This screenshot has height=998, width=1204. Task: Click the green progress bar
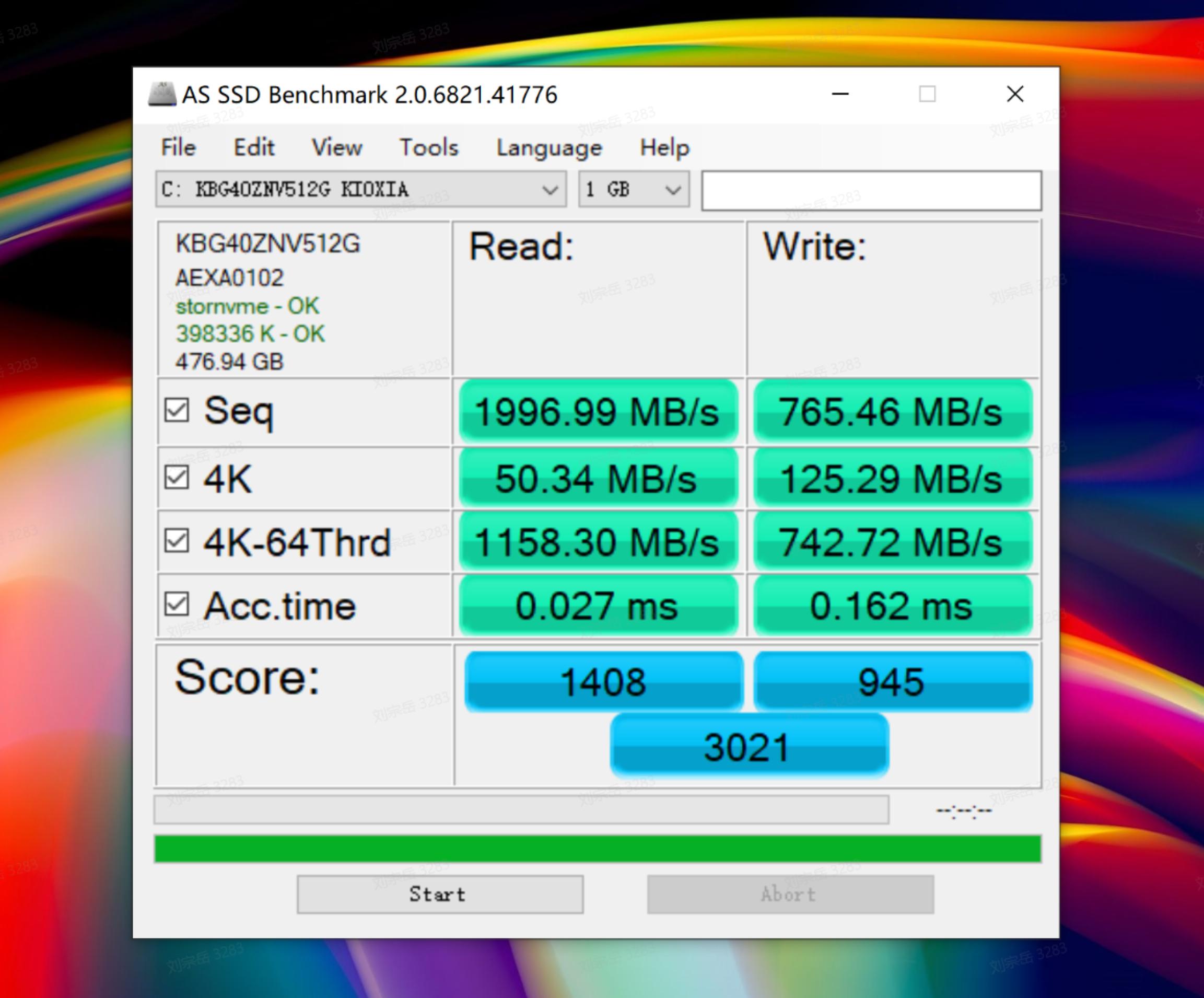pos(598,849)
